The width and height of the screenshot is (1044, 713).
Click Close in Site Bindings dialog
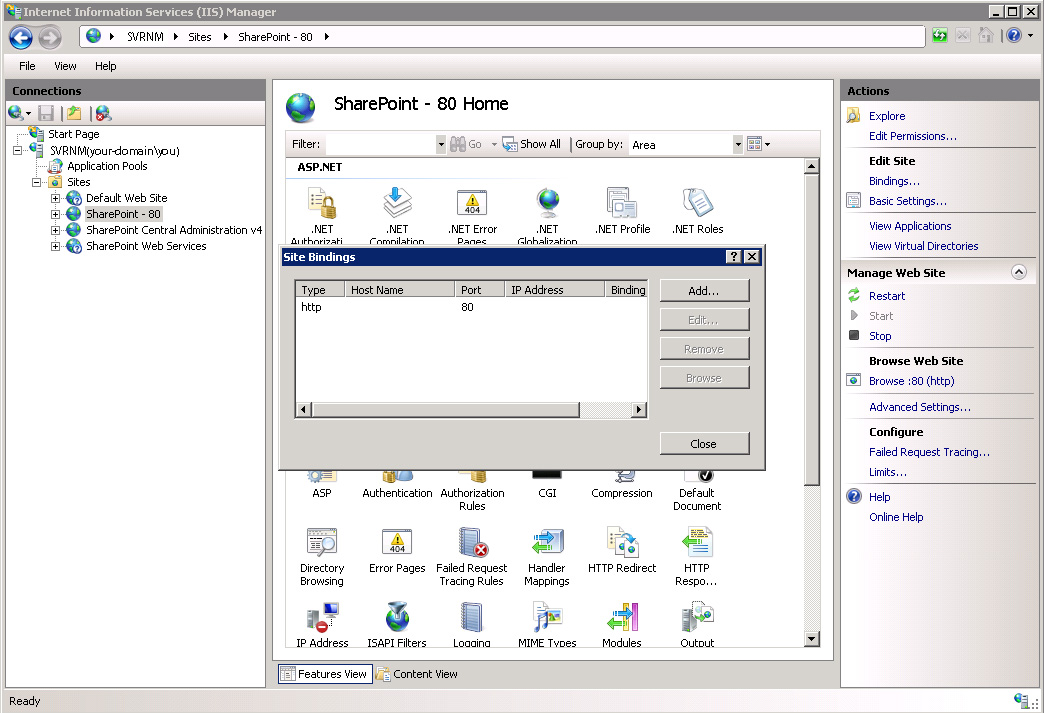[704, 444]
